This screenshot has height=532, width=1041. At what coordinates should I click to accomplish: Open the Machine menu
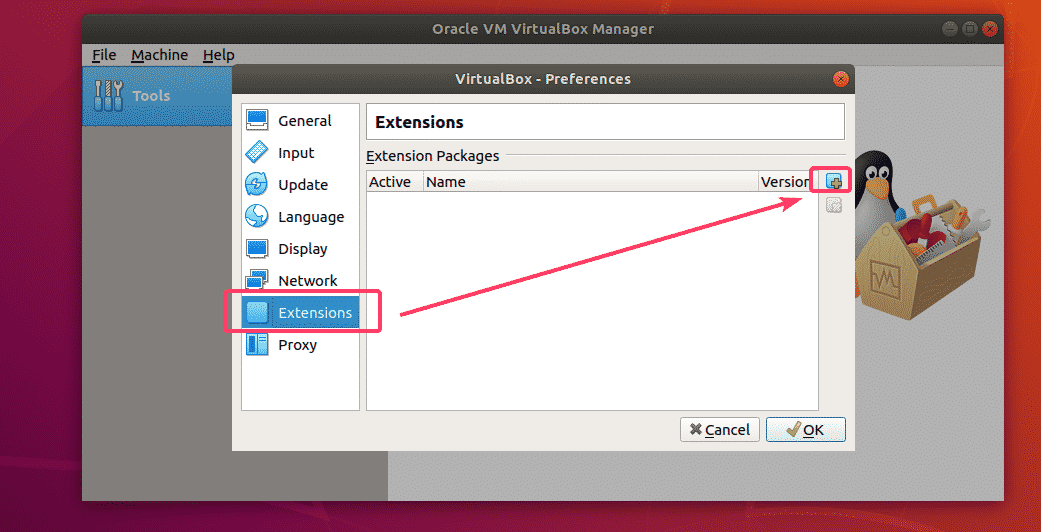click(159, 55)
